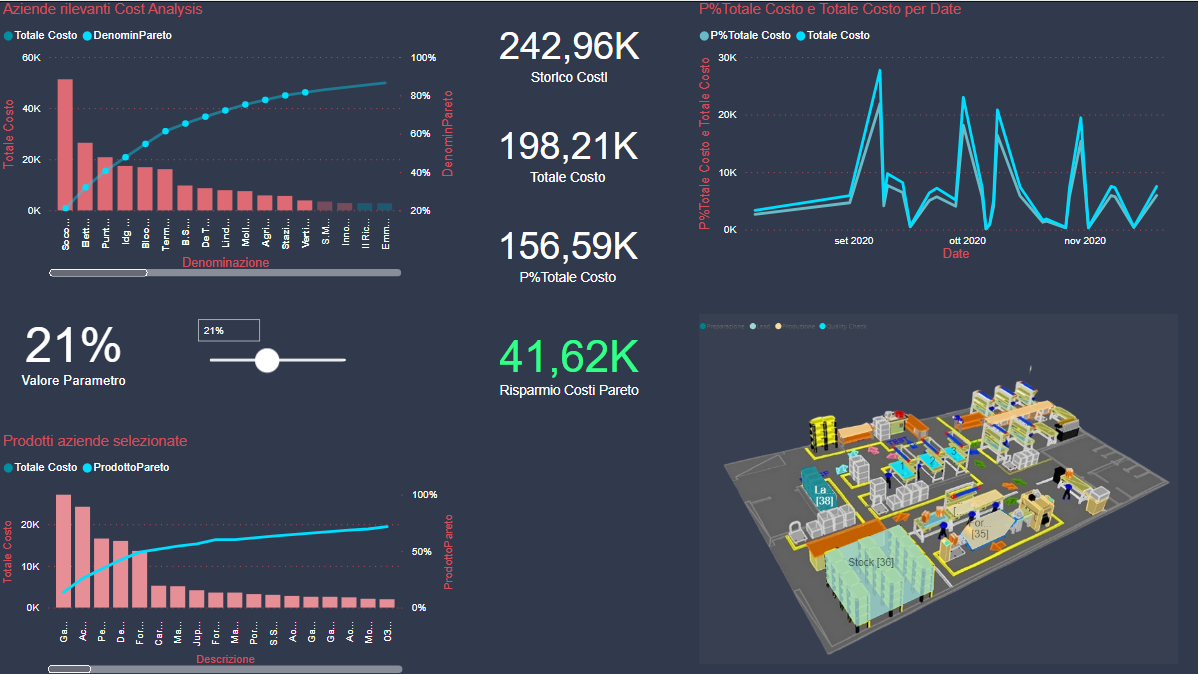
Task: Select the La... [38] teal container in plant view
Action: click(x=823, y=494)
